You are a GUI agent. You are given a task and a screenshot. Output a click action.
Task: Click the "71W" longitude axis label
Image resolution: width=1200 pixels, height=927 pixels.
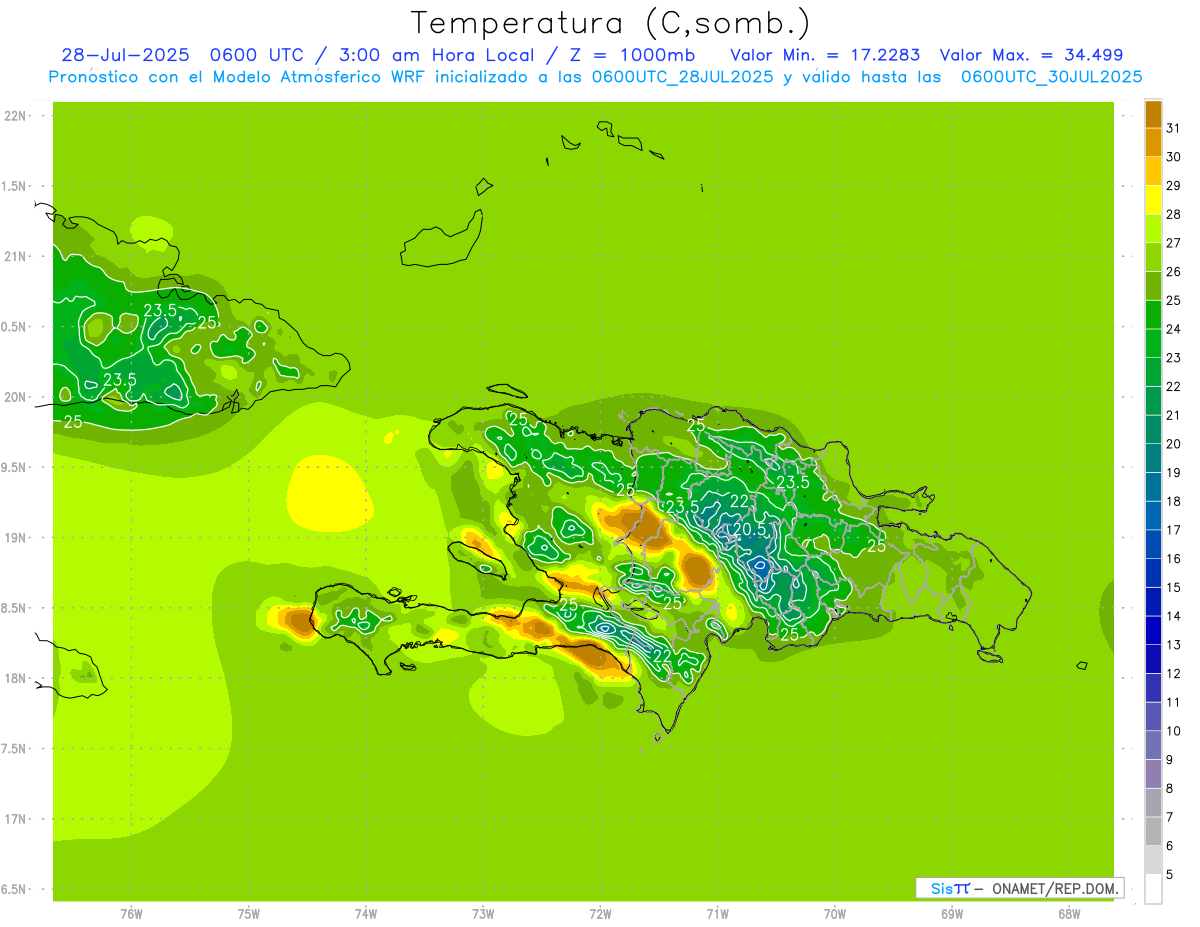[x=717, y=914]
